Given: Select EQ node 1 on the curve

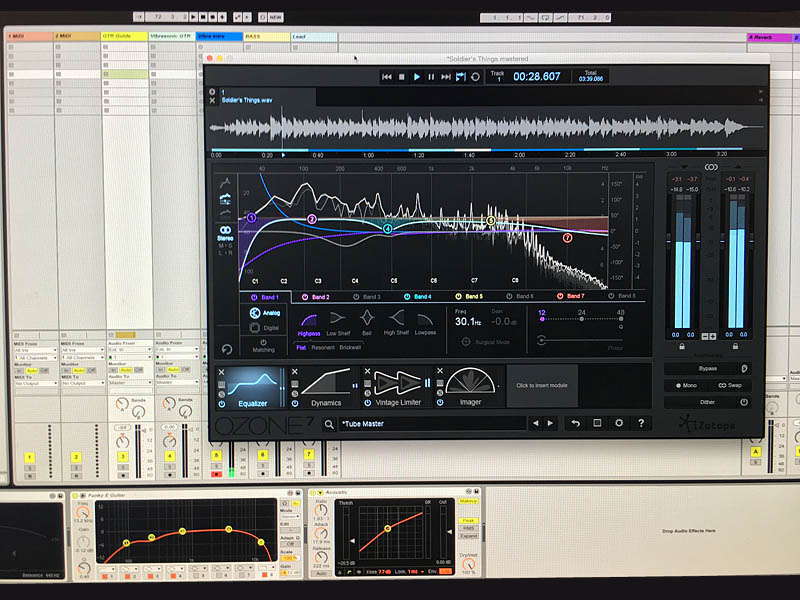Looking at the screenshot, I should pyautogui.click(x=251, y=218).
